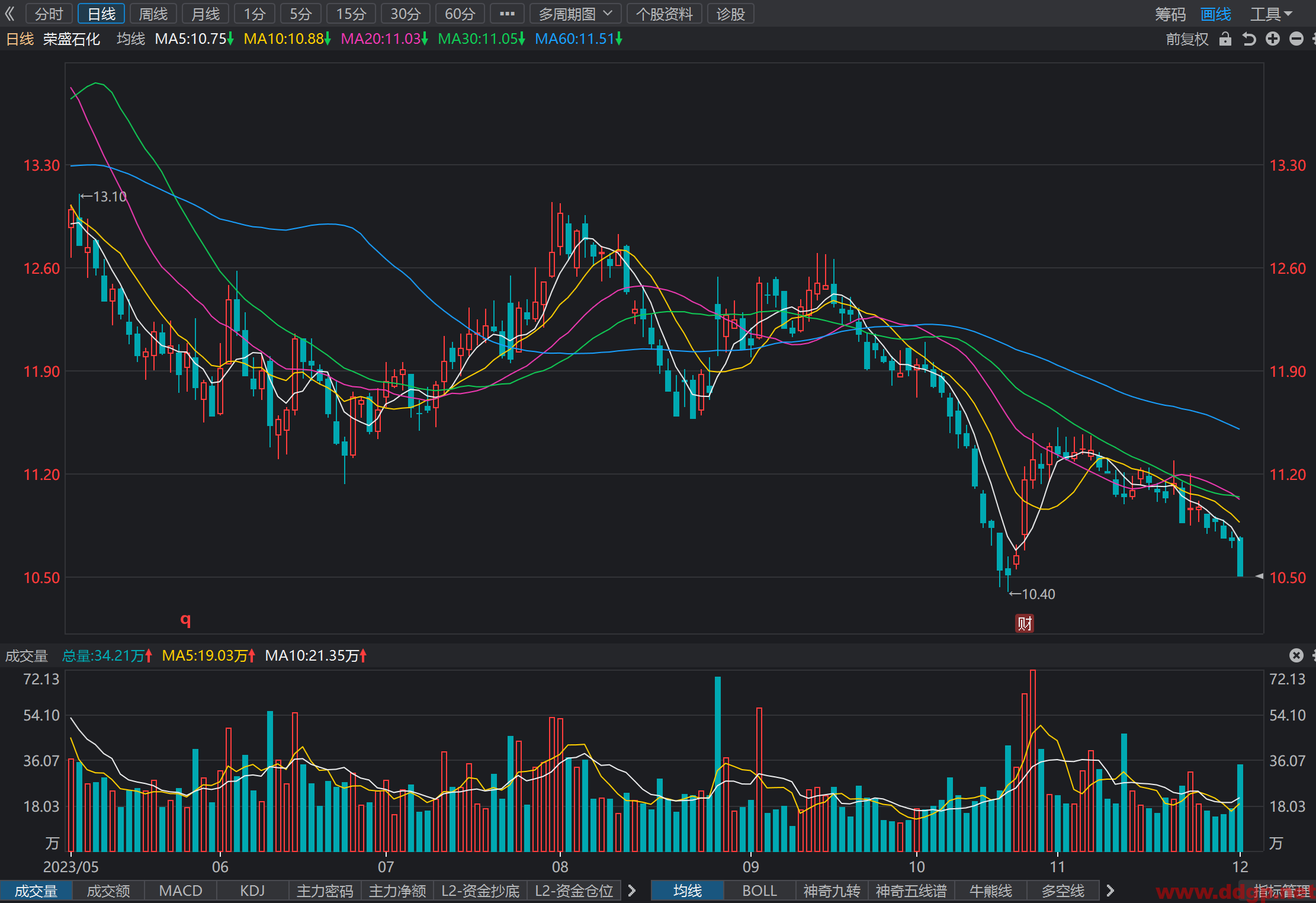Open the 工具 tools dropdown
Image resolution: width=1316 pixels, height=903 pixels.
pos(1271,14)
